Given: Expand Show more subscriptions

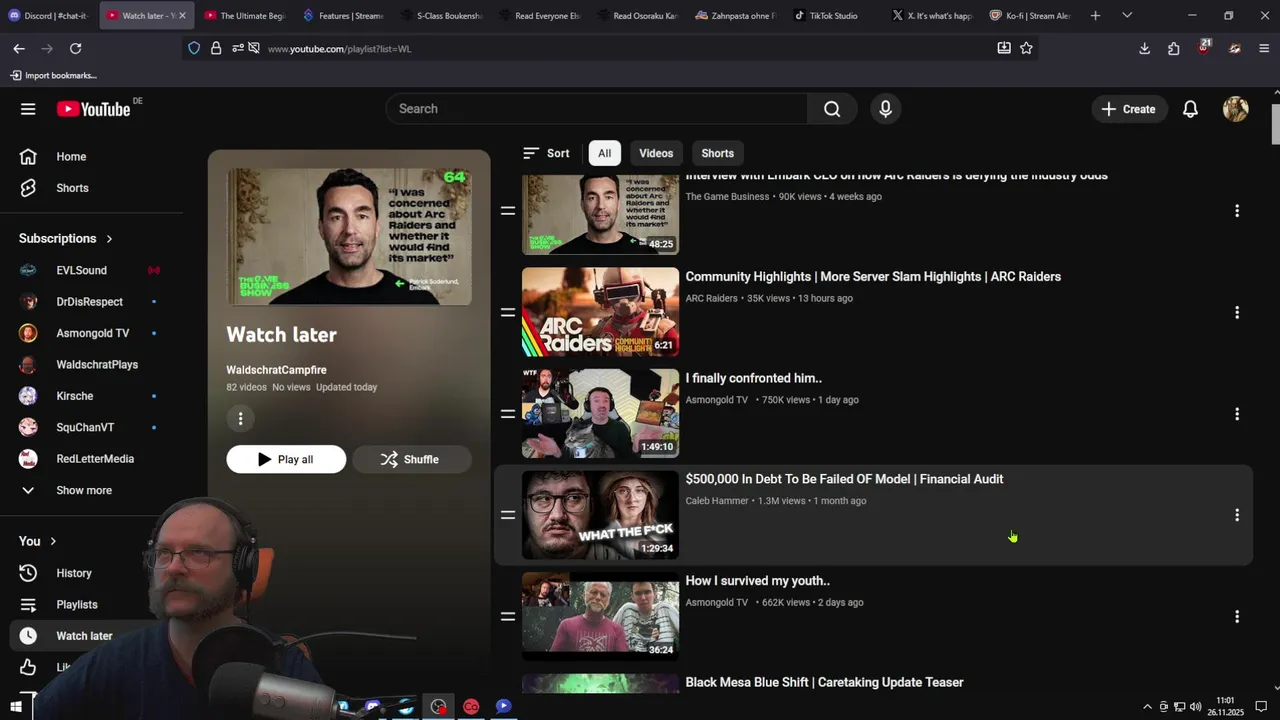Looking at the screenshot, I should 84,491.
